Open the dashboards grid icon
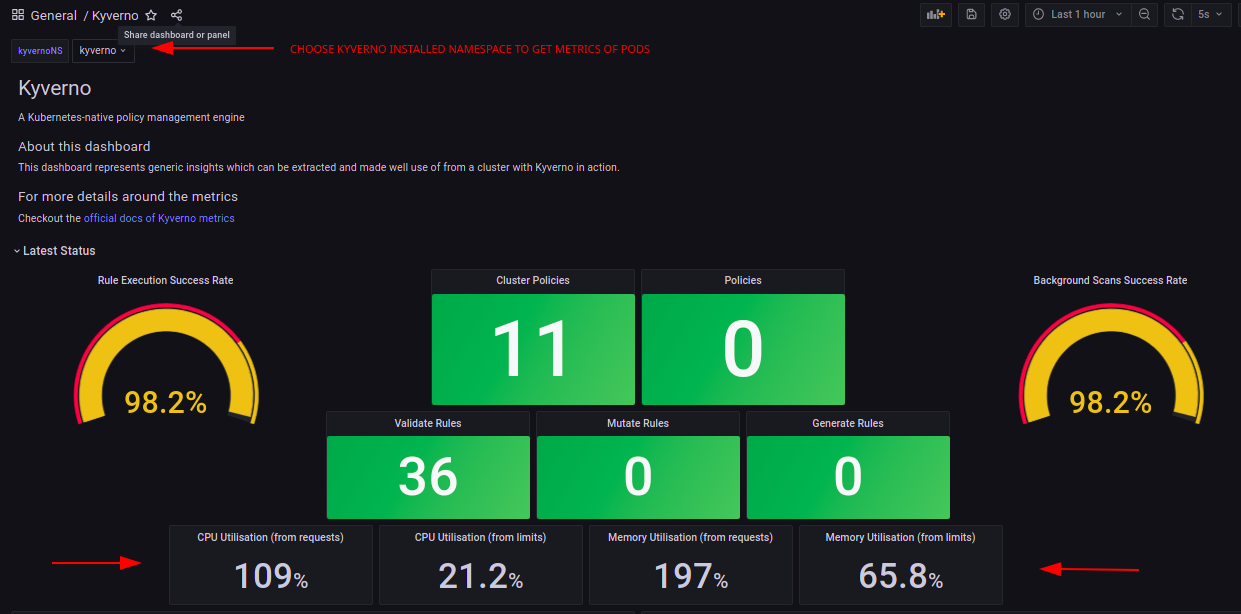 click(18, 15)
